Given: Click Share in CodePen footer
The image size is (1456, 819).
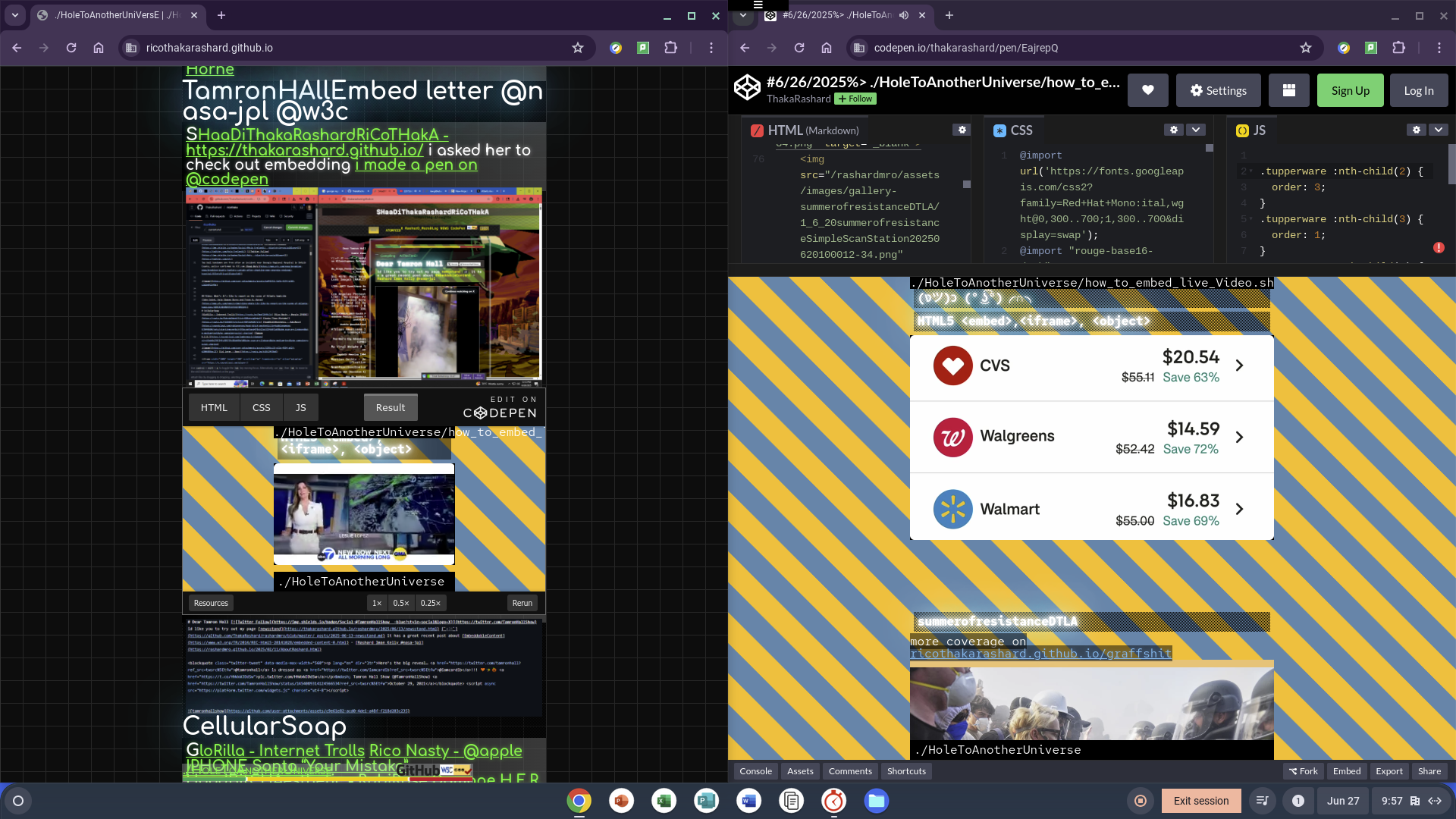Looking at the screenshot, I should [1429, 771].
